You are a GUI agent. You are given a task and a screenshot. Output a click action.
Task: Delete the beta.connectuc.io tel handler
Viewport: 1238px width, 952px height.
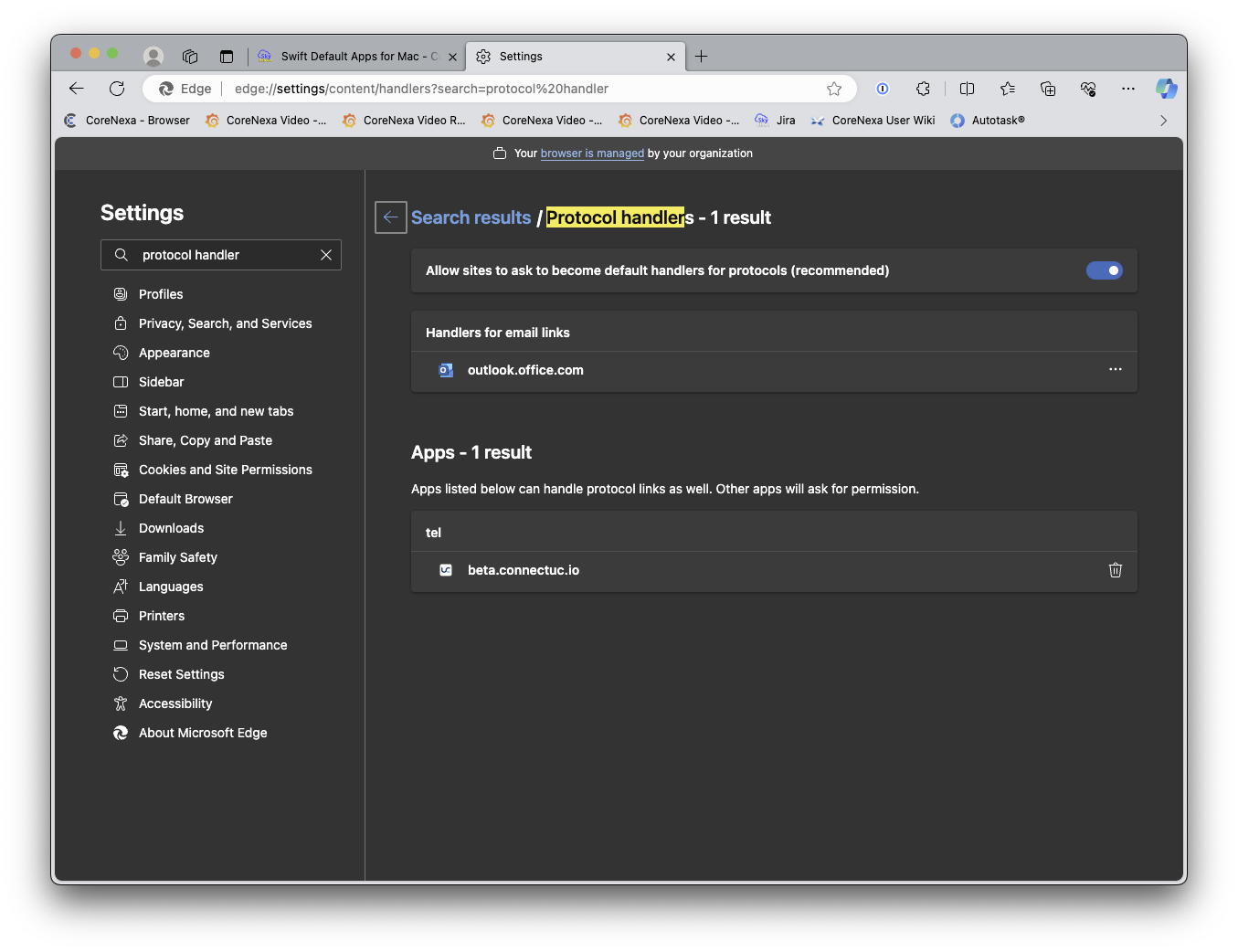[x=1116, y=570]
